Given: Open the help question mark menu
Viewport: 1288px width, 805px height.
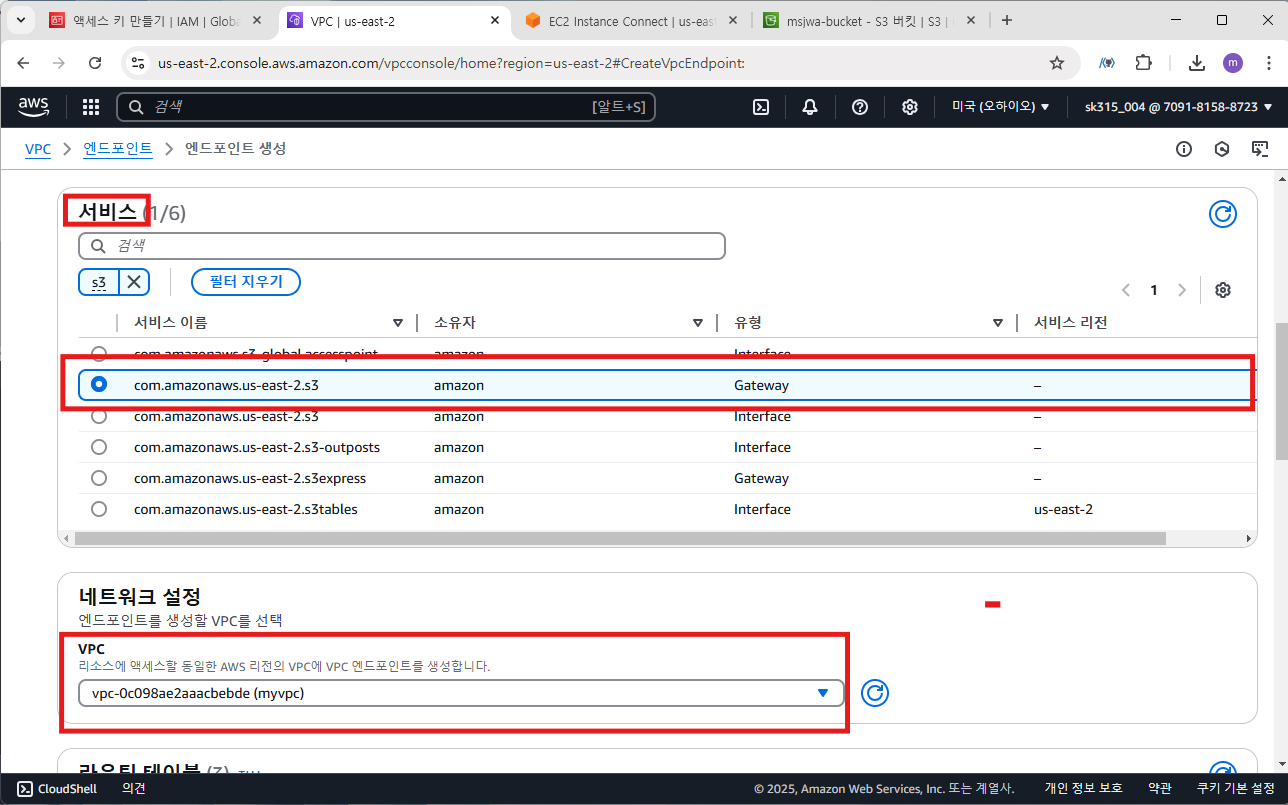Looking at the screenshot, I should point(860,107).
